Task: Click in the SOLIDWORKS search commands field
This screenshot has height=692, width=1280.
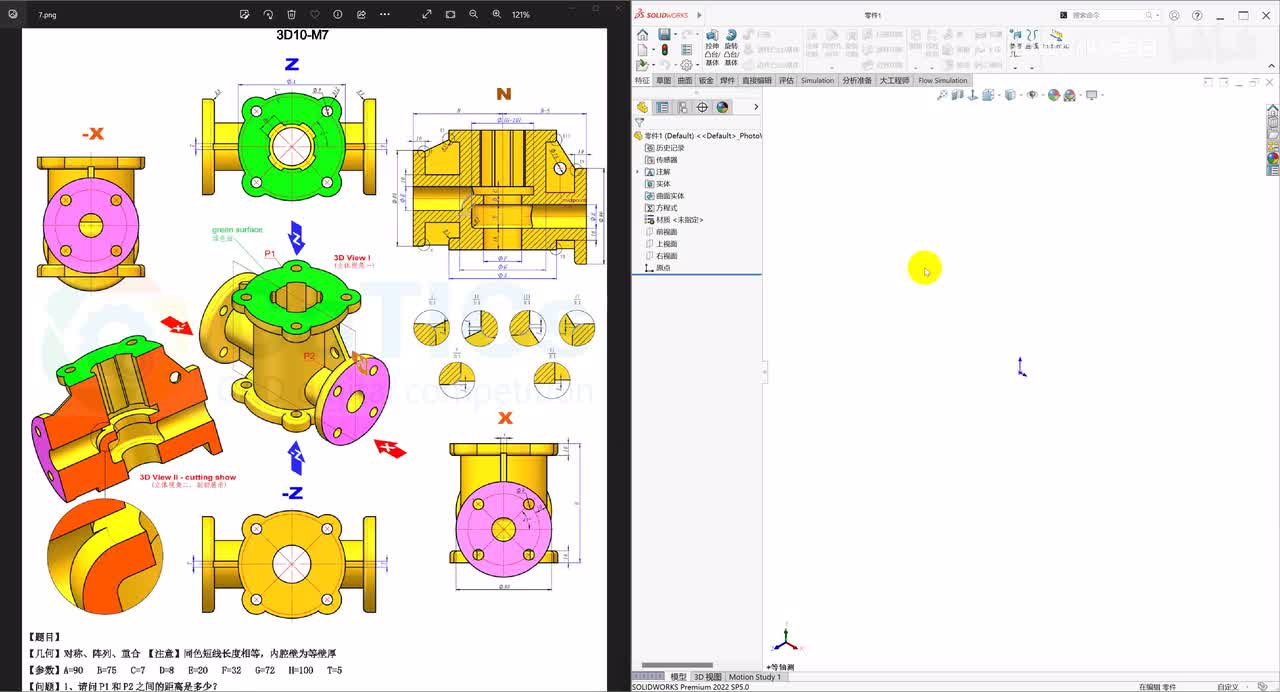Action: (x=1108, y=15)
